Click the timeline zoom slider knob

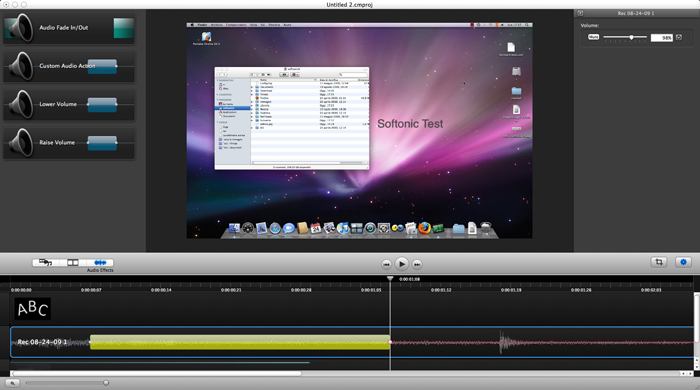[x=106, y=383]
